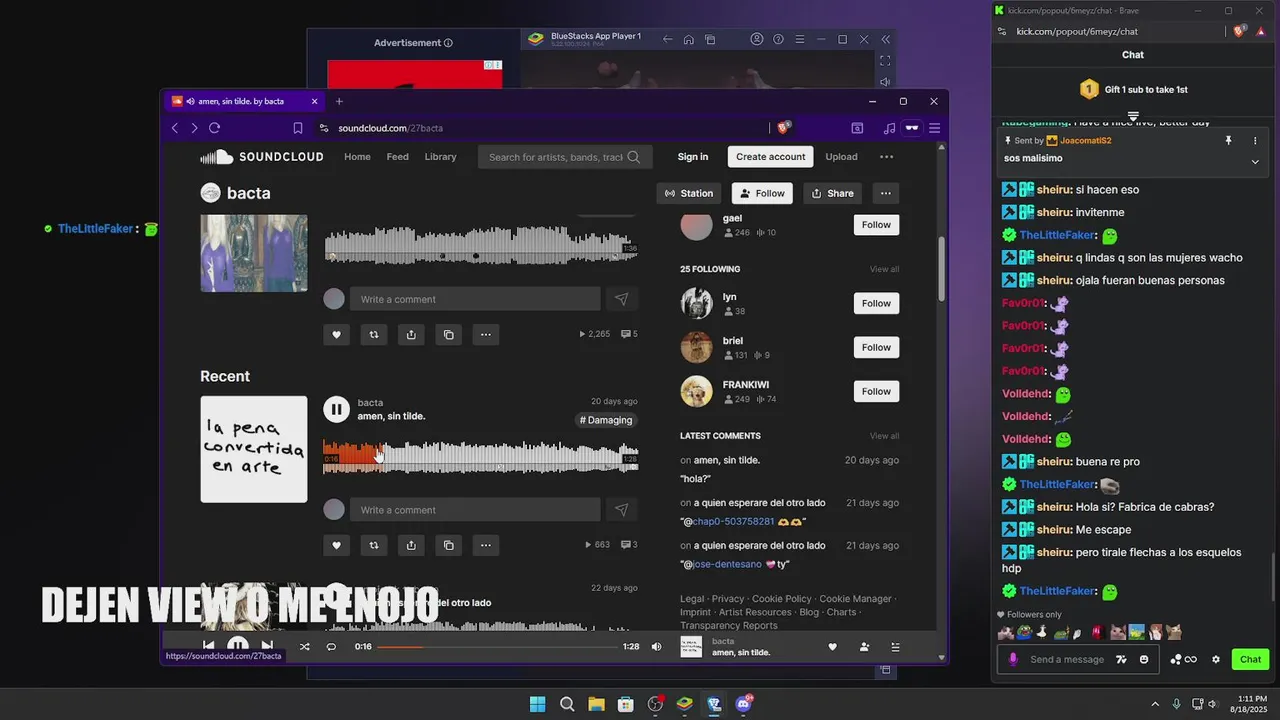
Task: Seek on the bottom player progress bar
Action: (497, 647)
